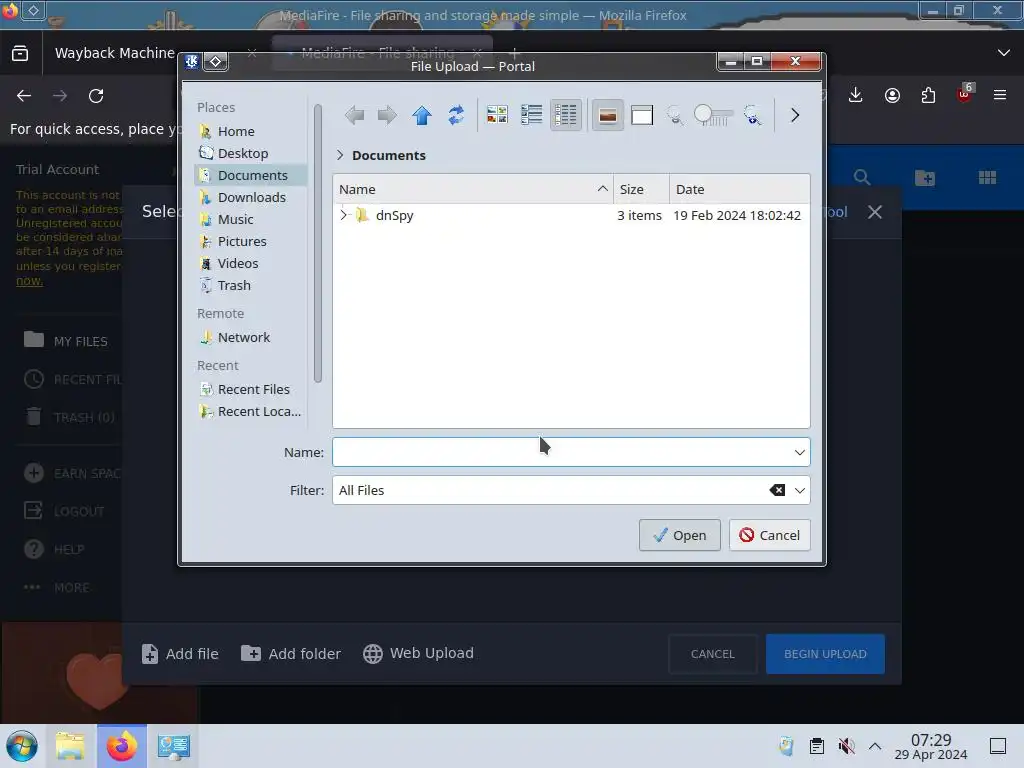Select Documents in Places panel
1024x768 pixels.
point(251,175)
